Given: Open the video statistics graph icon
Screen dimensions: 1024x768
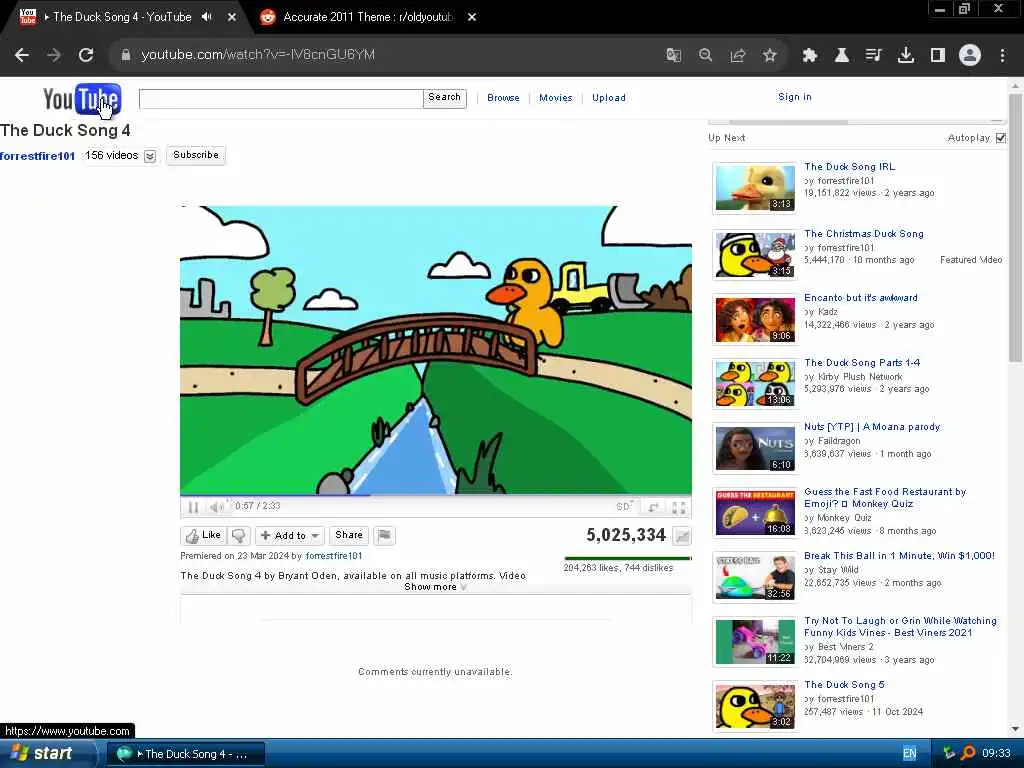Looking at the screenshot, I should [x=682, y=536].
